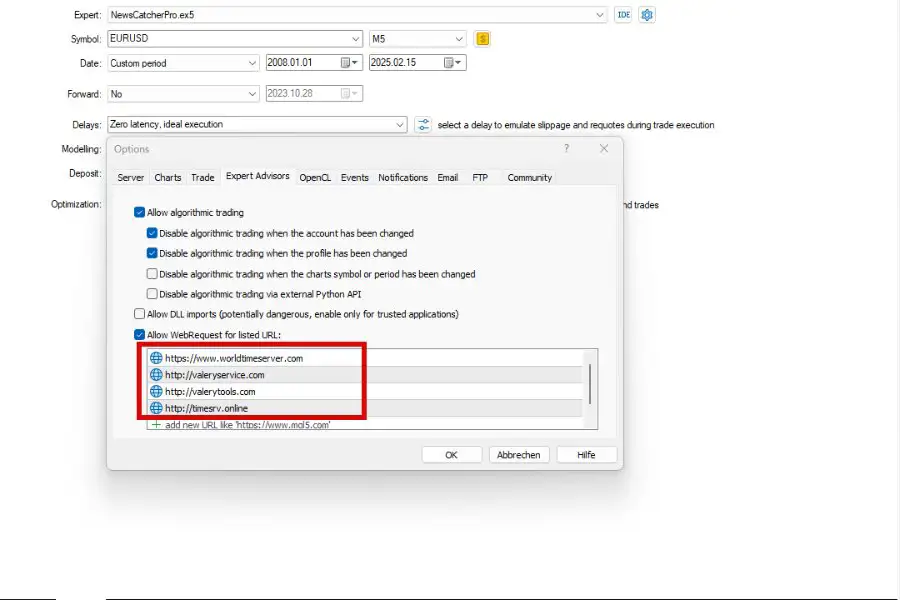The image size is (900, 600).
Task: Click the IDE button next to Expert
Action: click(624, 15)
